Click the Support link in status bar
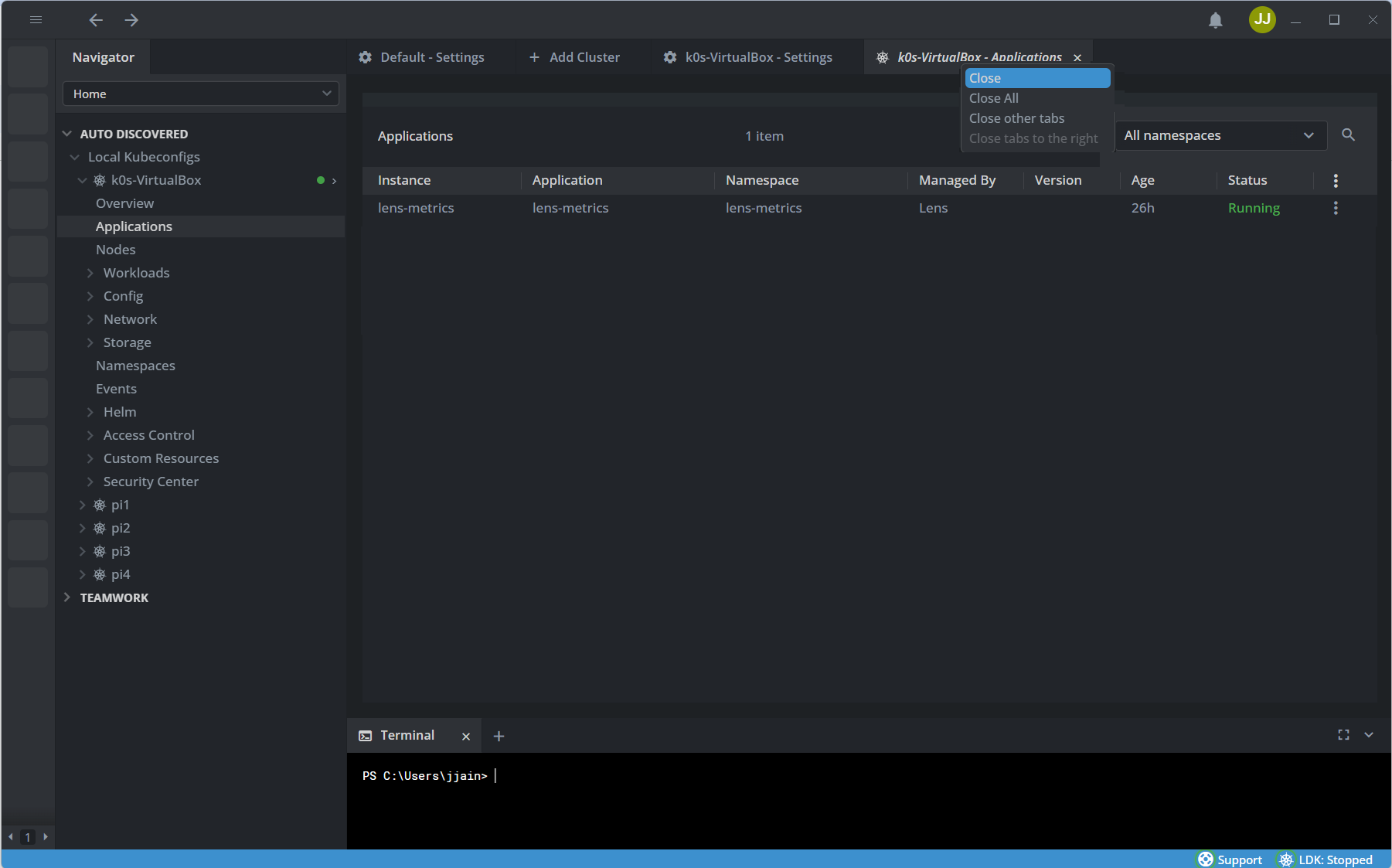The image size is (1392, 868). coord(1230,859)
